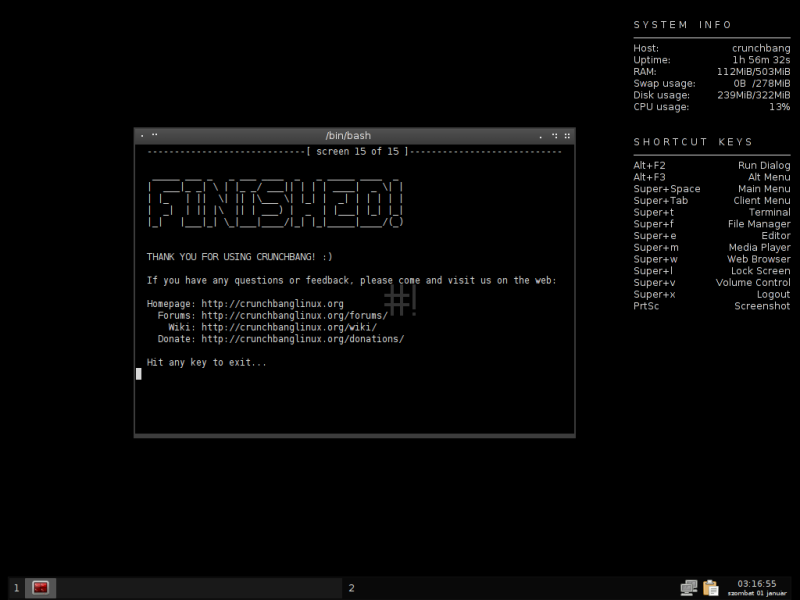
Task: Click the "Uptime:" label in System Info
Action: 652,60
